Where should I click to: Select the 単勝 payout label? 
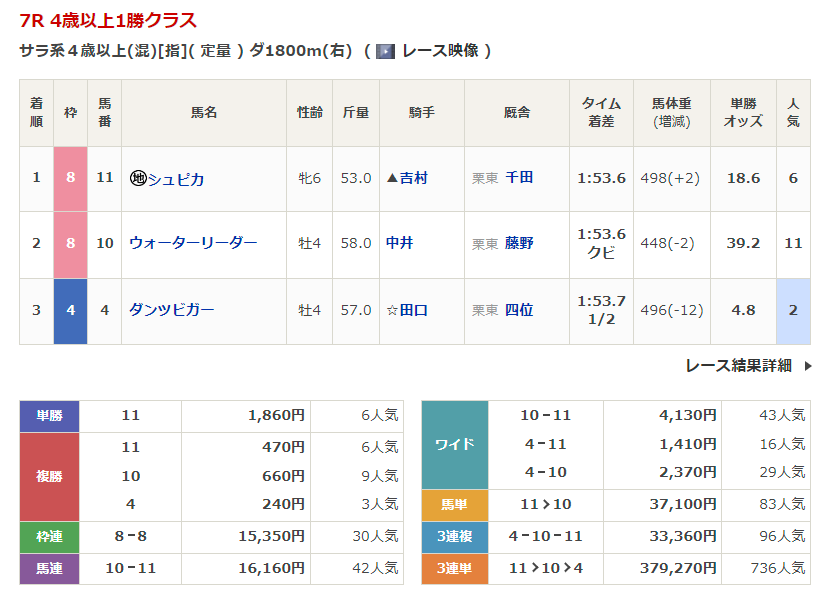coord(50,415)
